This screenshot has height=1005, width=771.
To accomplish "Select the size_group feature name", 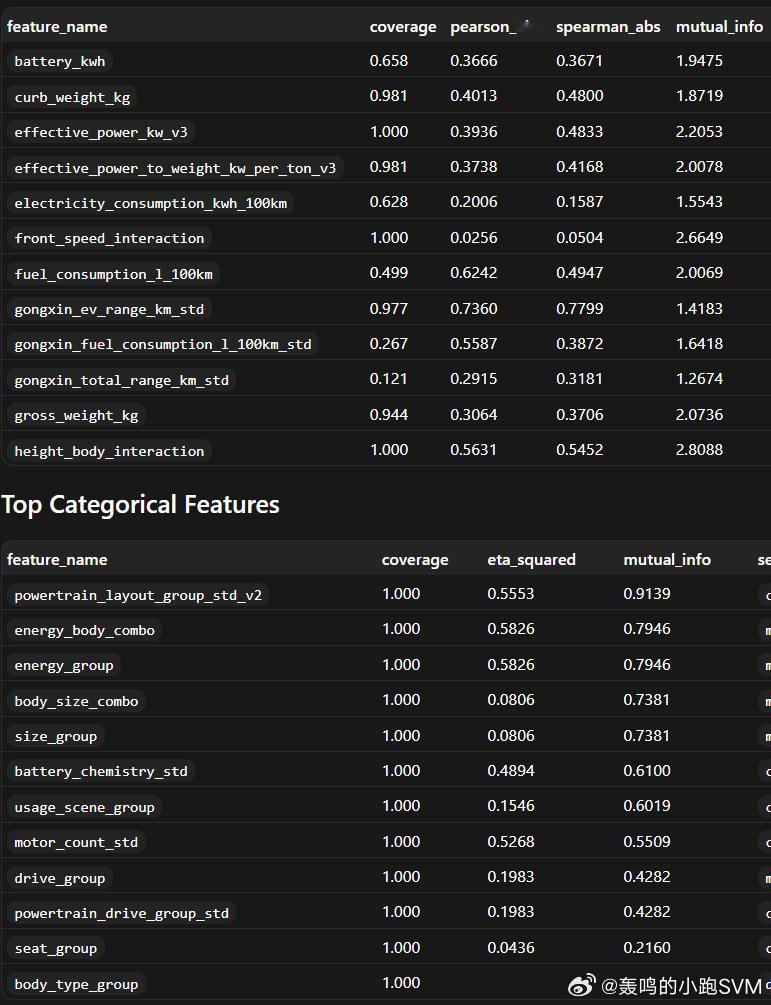I will [x=56, y=736].
